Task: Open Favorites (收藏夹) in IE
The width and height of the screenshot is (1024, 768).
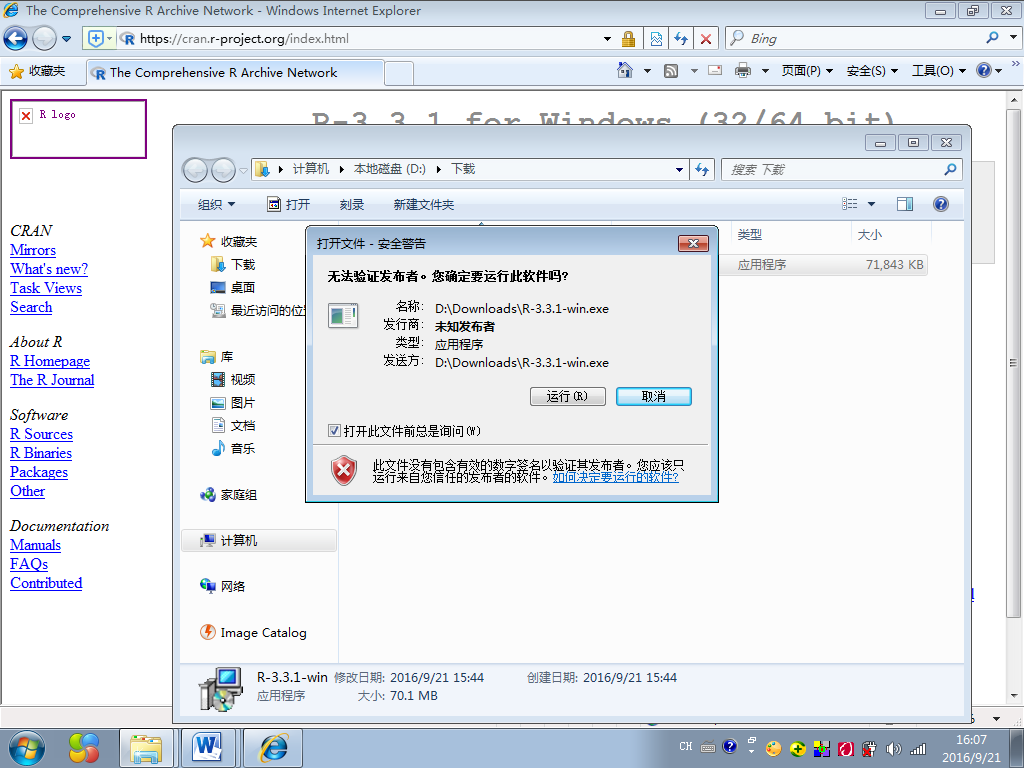Action: [37, 71]
